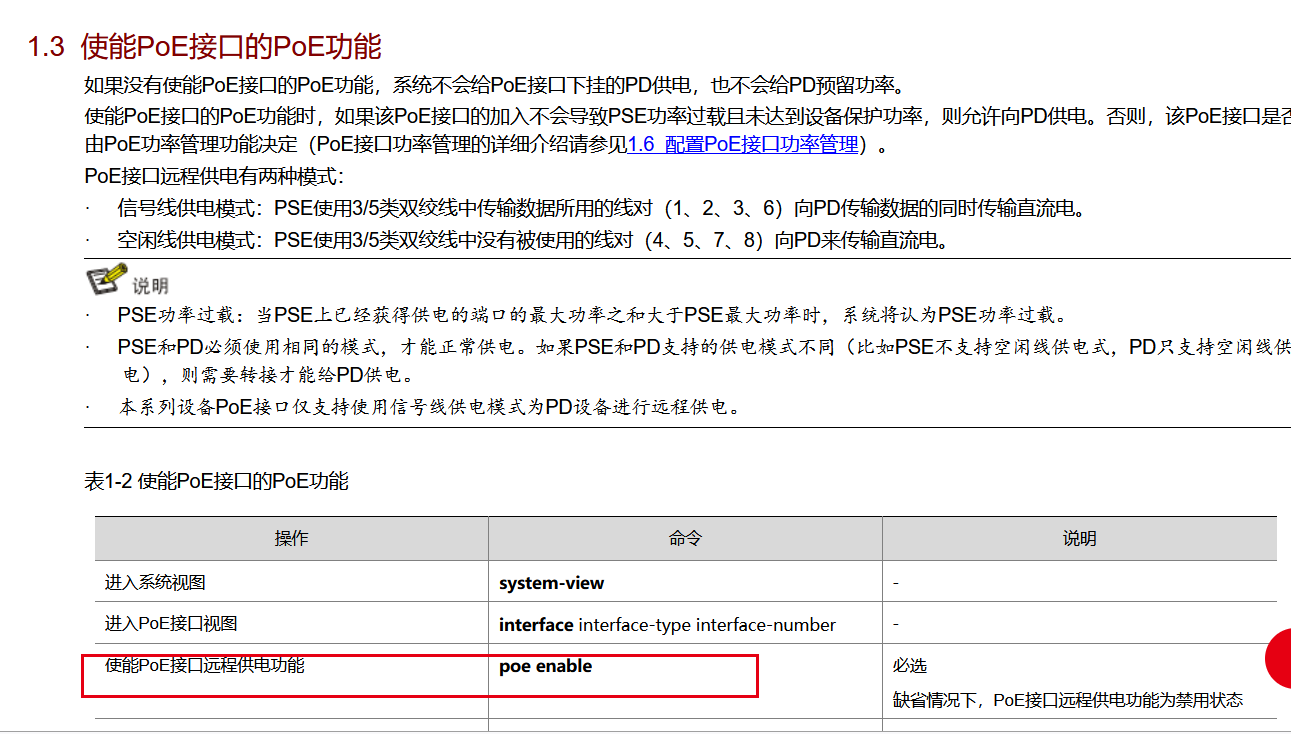
Task: Open the 1.6 配置PoE接口功率管理 link
Action: pyautogui.click(x=743, y=145)
